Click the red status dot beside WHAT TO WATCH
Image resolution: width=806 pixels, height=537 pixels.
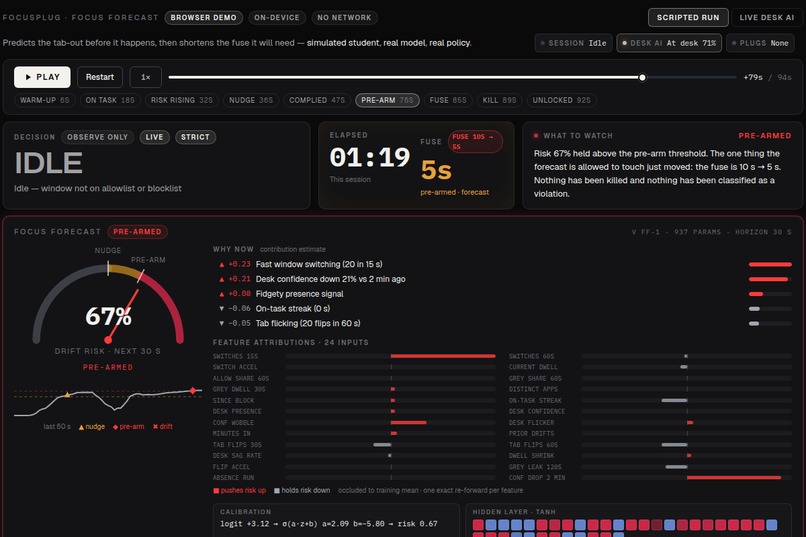pos(536,136)
